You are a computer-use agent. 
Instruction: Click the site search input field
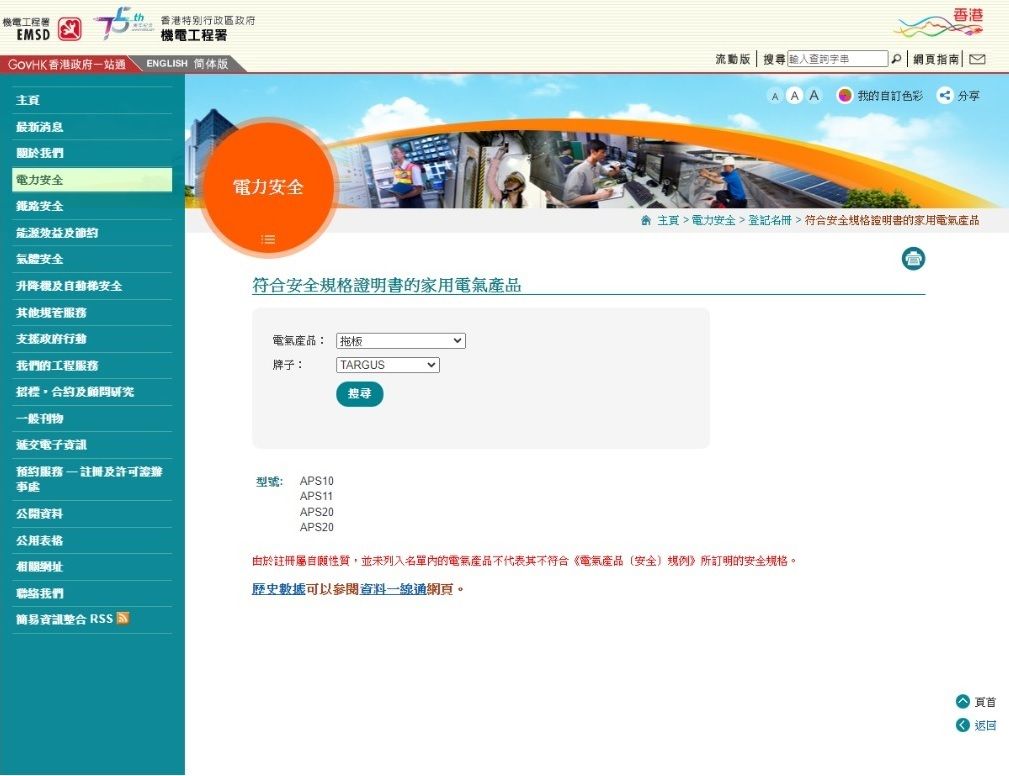tap(837, 60)
